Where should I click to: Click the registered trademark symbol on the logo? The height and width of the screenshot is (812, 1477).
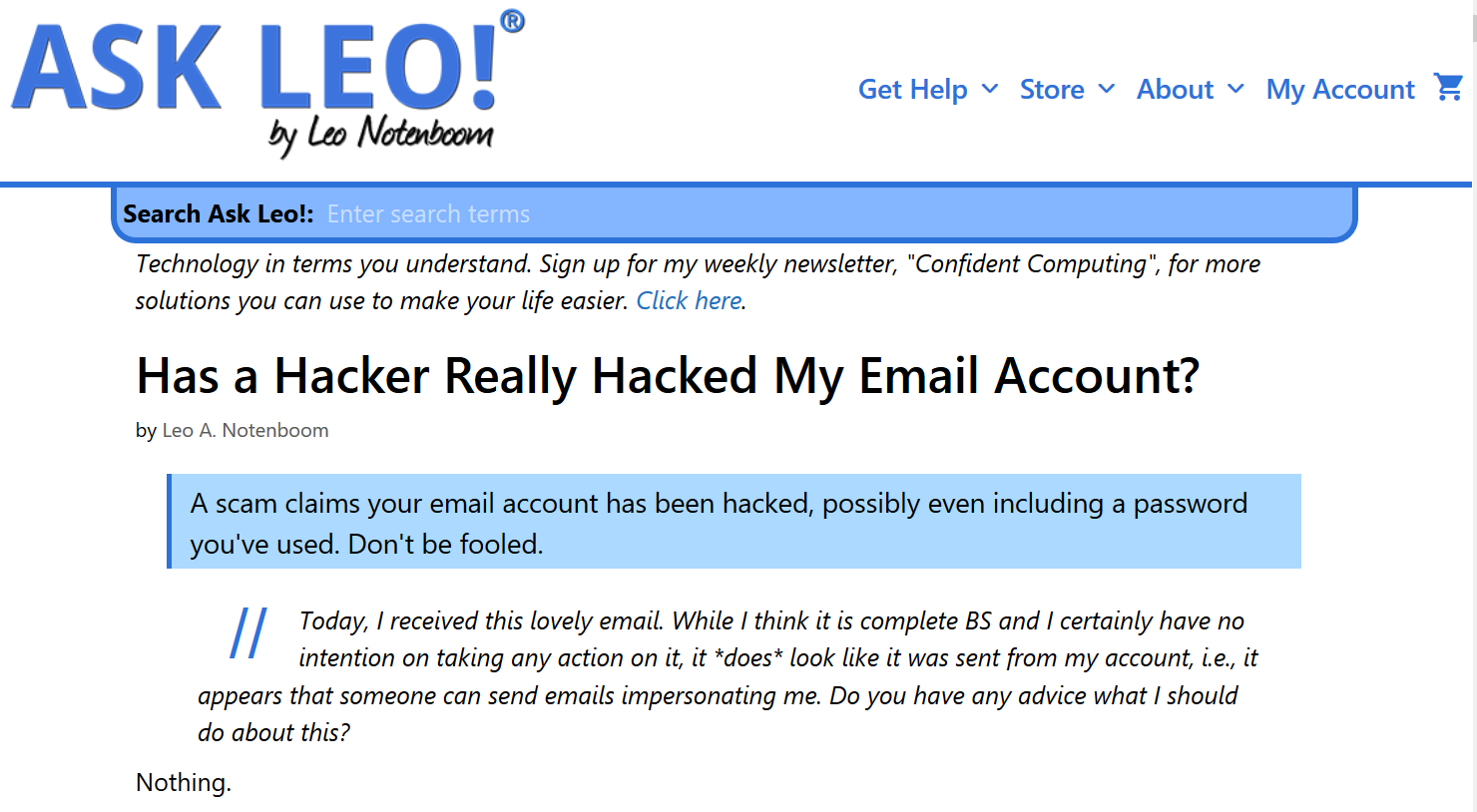[512, 21]
